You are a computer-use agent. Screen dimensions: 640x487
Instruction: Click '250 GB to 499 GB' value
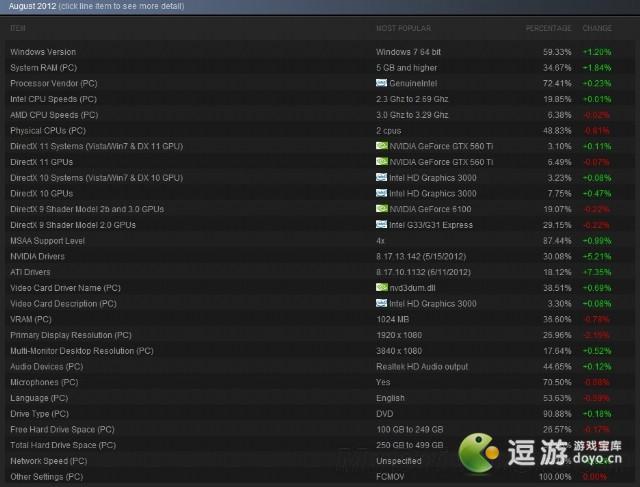click(410, 445)
